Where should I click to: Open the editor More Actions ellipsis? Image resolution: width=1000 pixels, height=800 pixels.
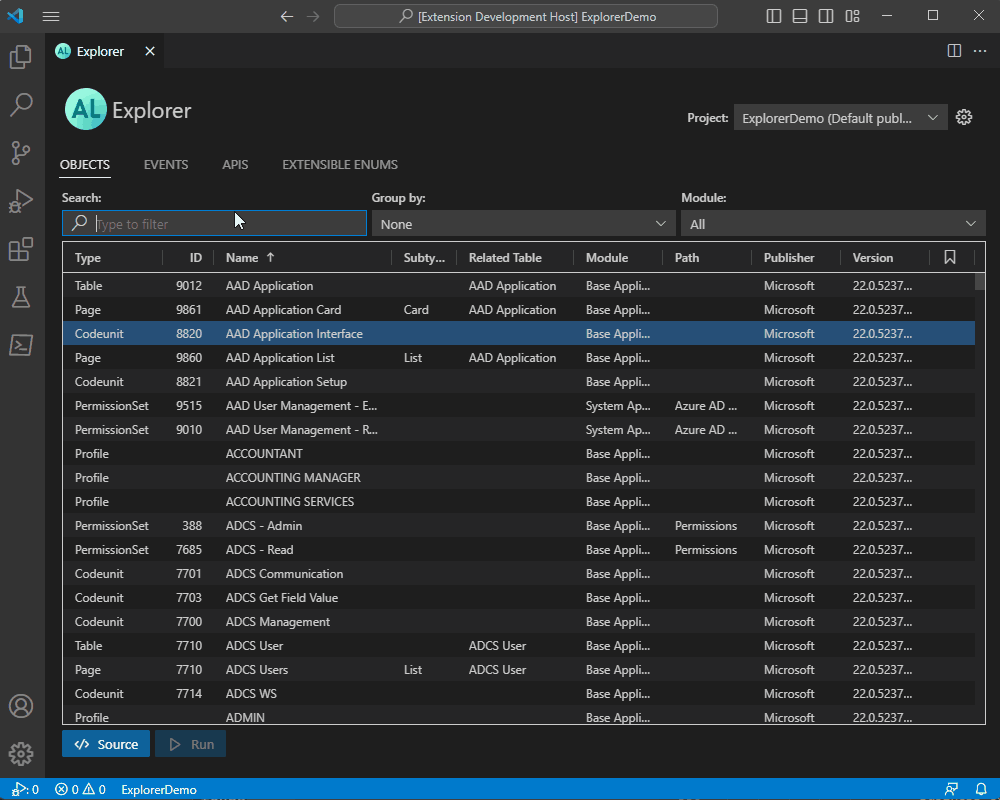coord(980,51)
